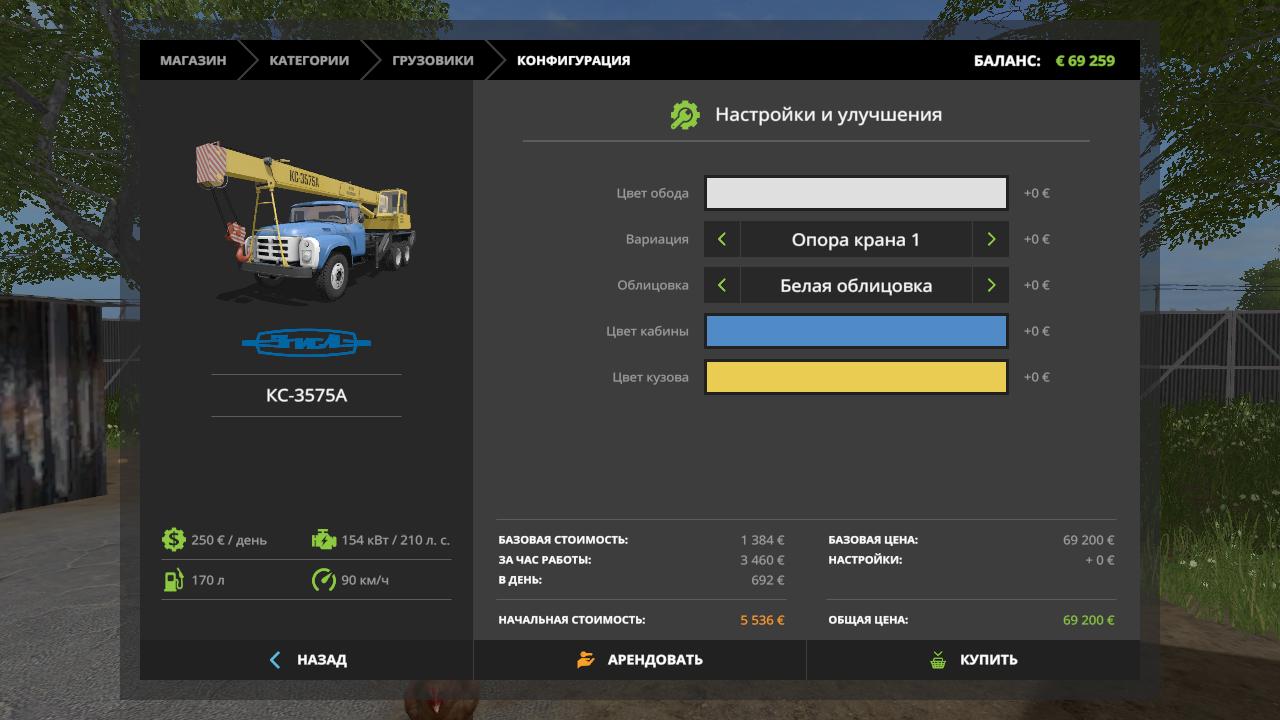Click the fuel tank capacity icon

174,580
